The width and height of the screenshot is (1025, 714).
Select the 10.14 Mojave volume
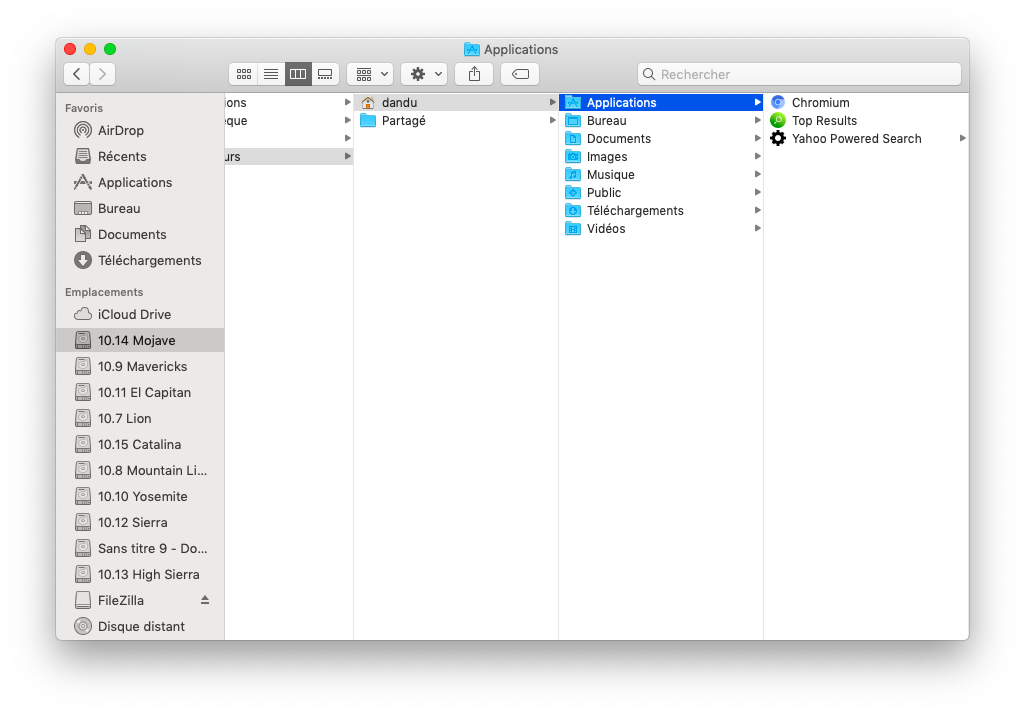140,340
